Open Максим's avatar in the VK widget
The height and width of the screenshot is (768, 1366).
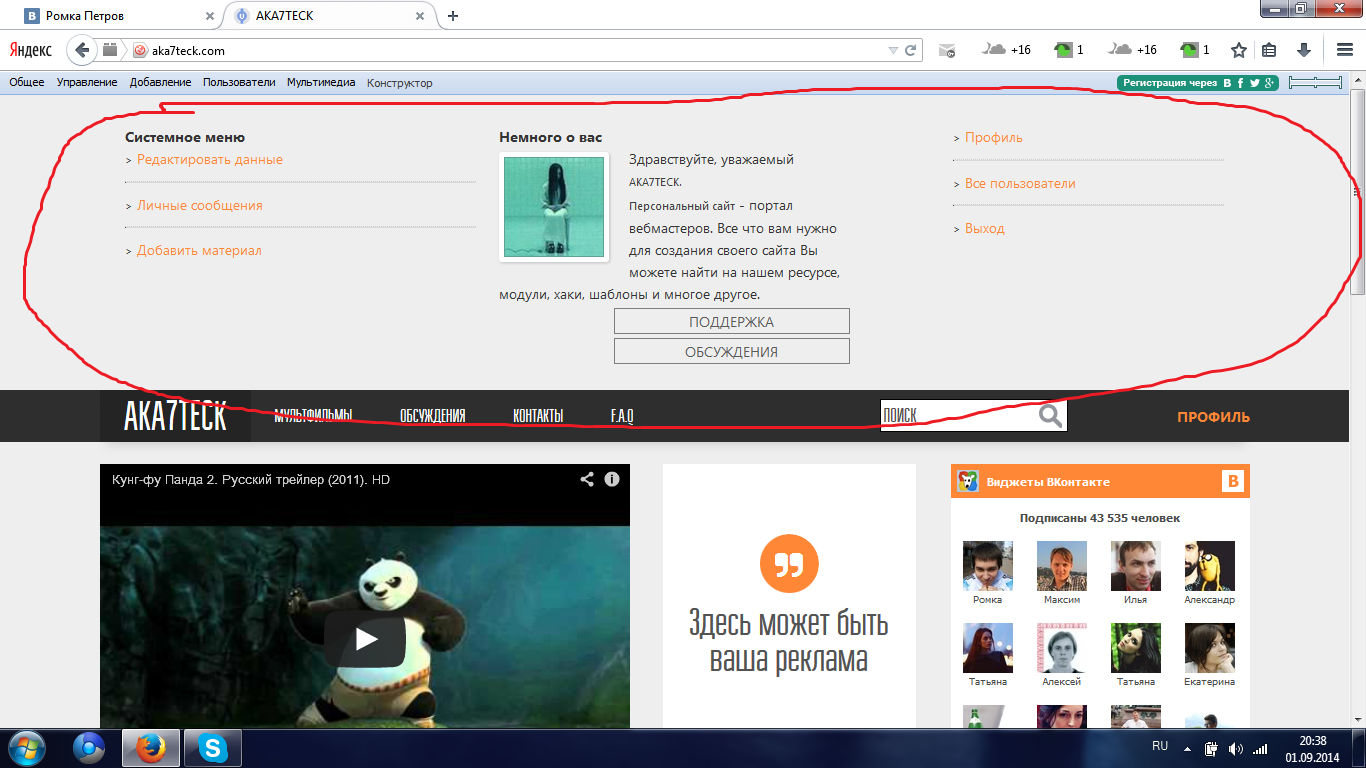[1062, 566]
